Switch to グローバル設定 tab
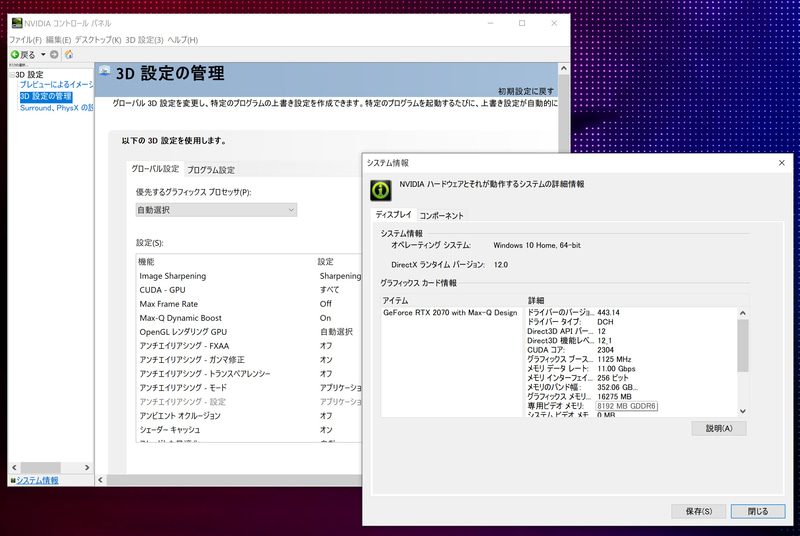 [155, 169]
